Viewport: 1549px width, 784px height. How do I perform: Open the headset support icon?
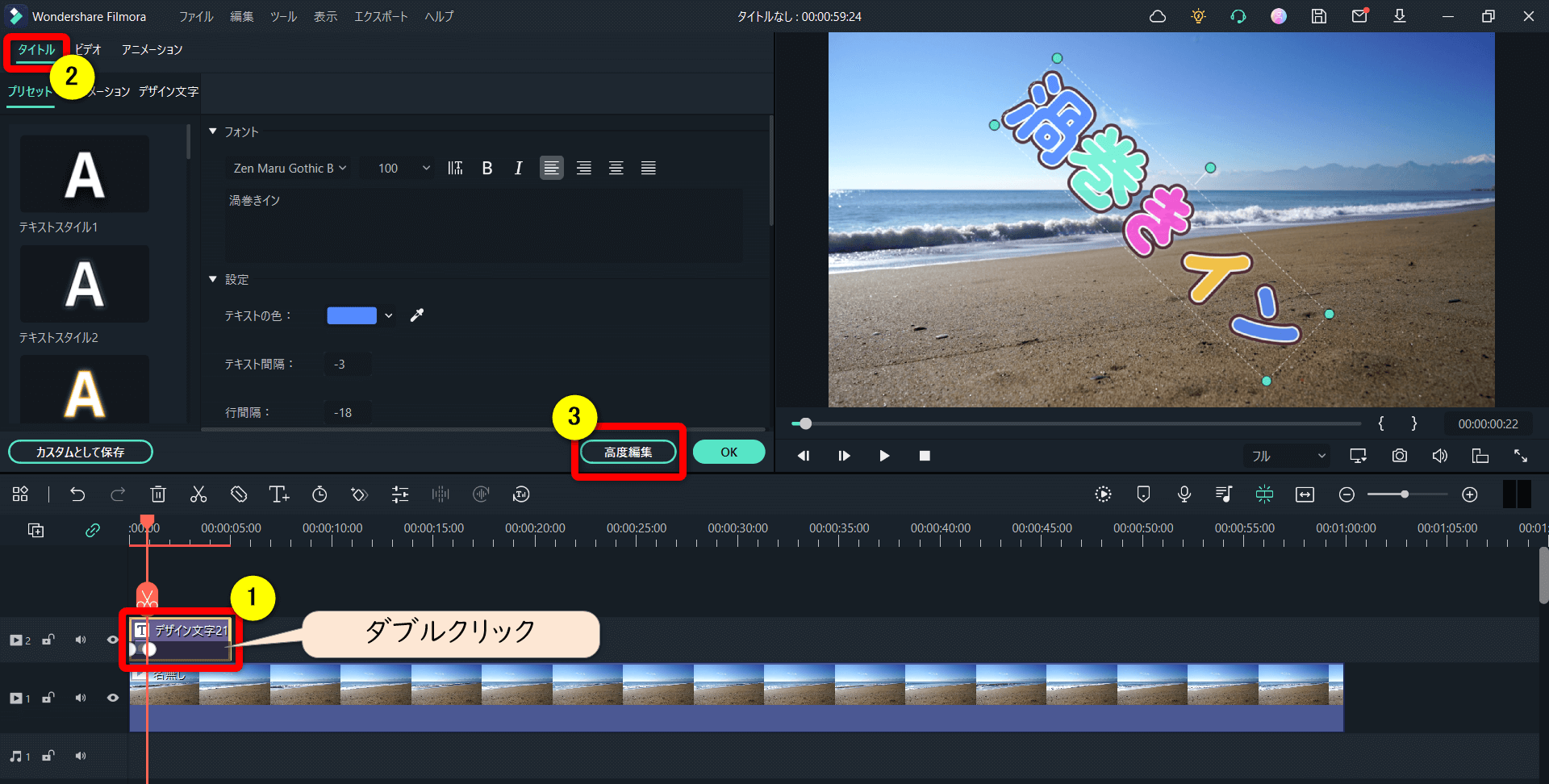click(1238, 16)
